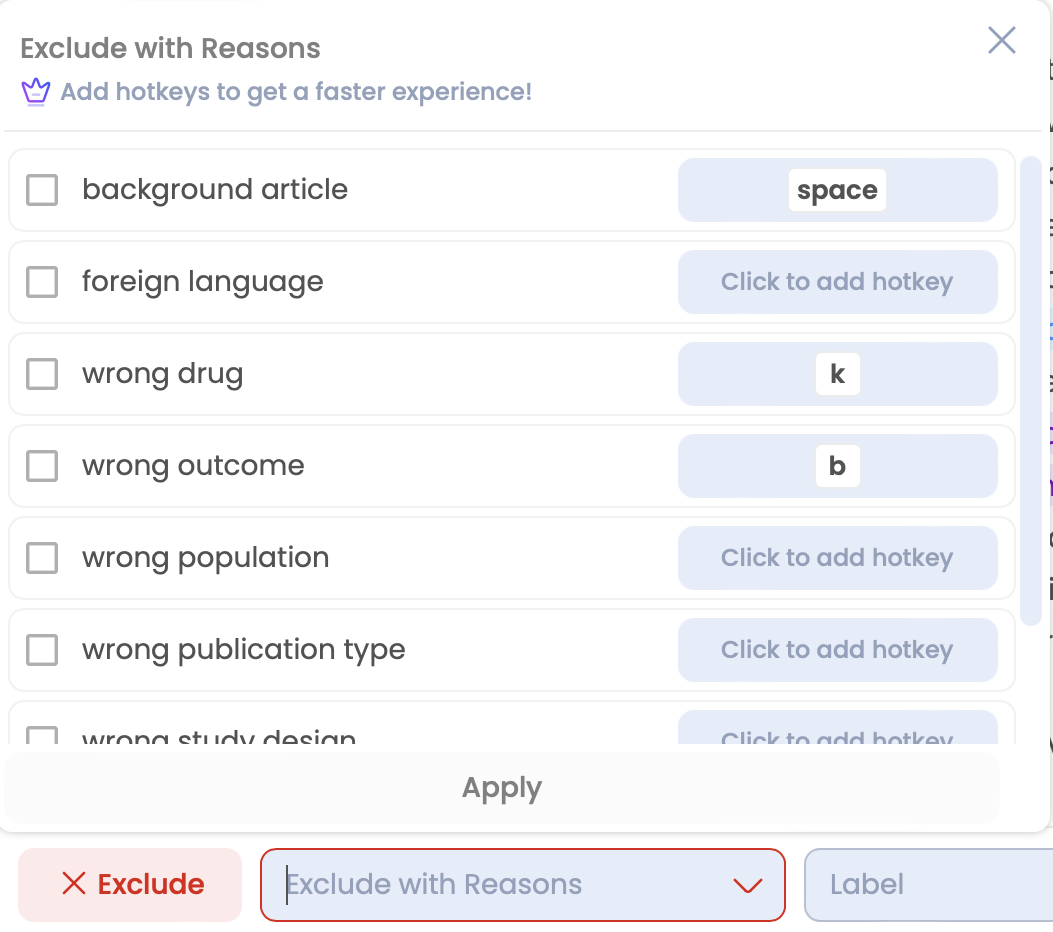
Task: Add a hotkey for foreign language
Action: [x=837, y=282]
